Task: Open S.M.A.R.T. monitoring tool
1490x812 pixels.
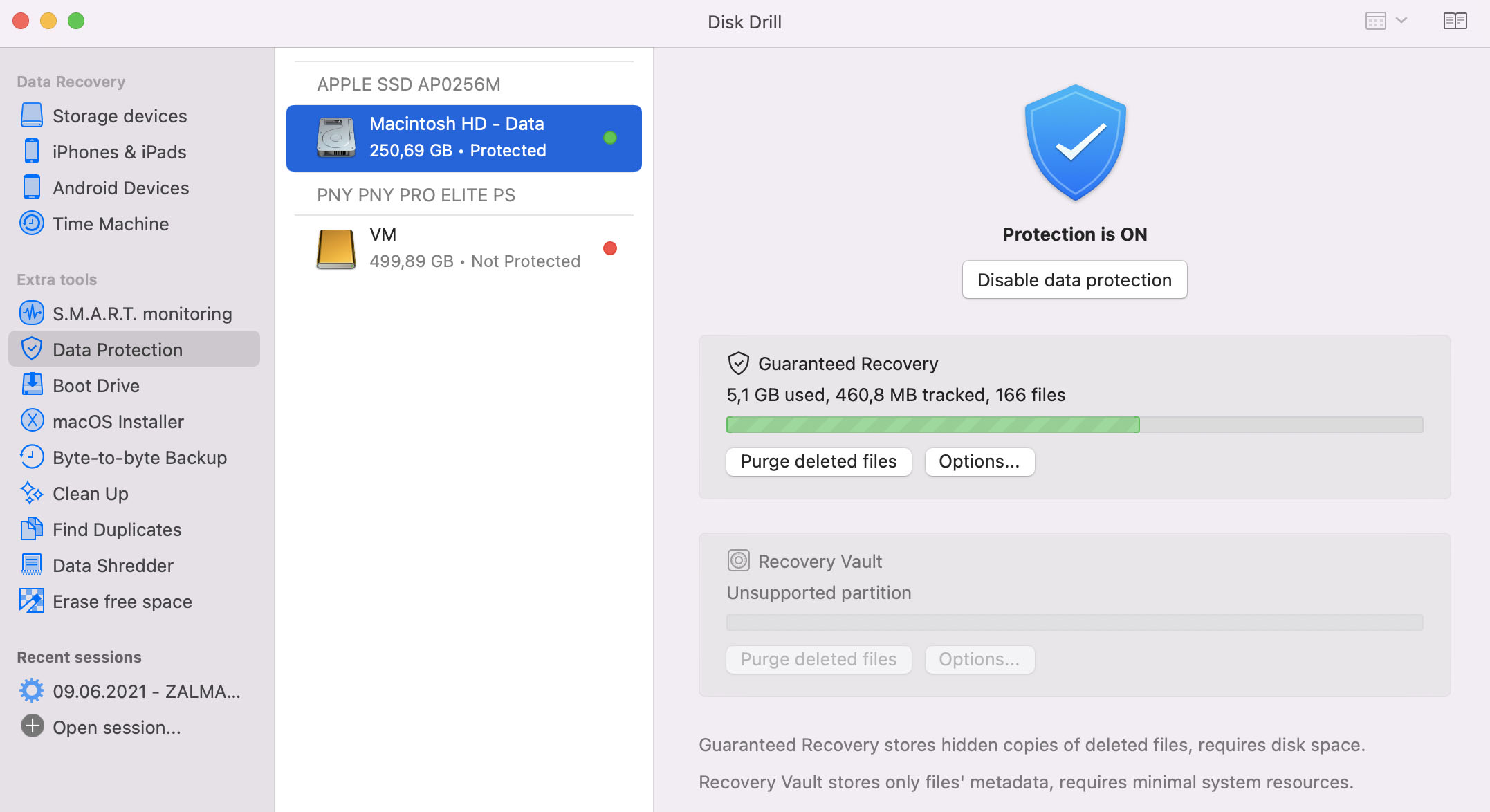Action: (x=134, y=314)
